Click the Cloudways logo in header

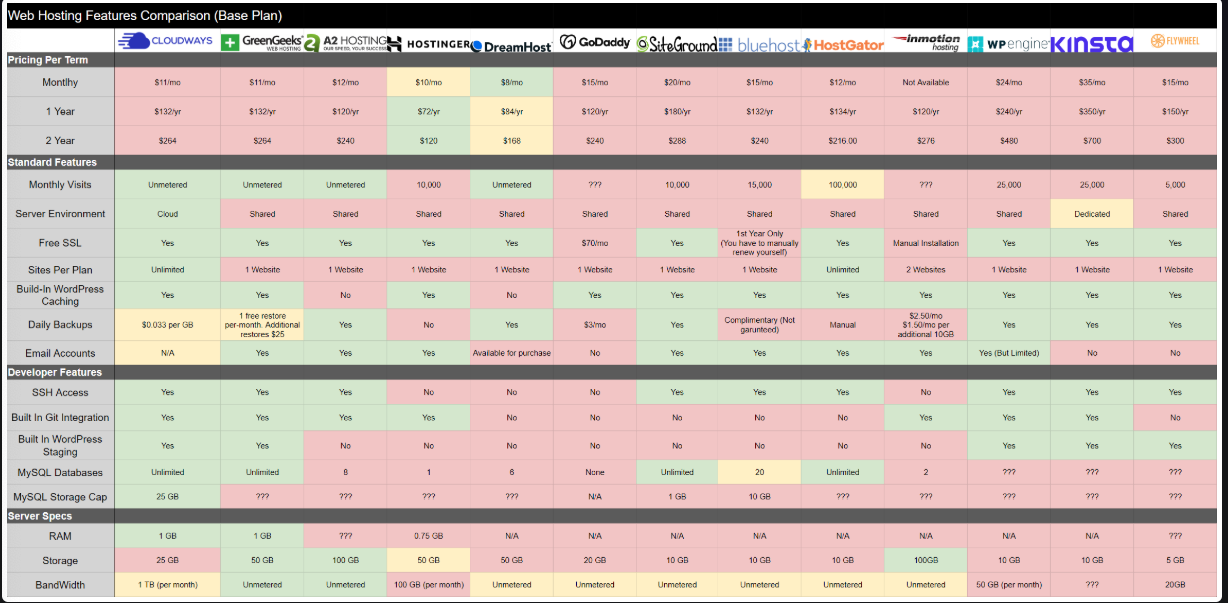167,42
